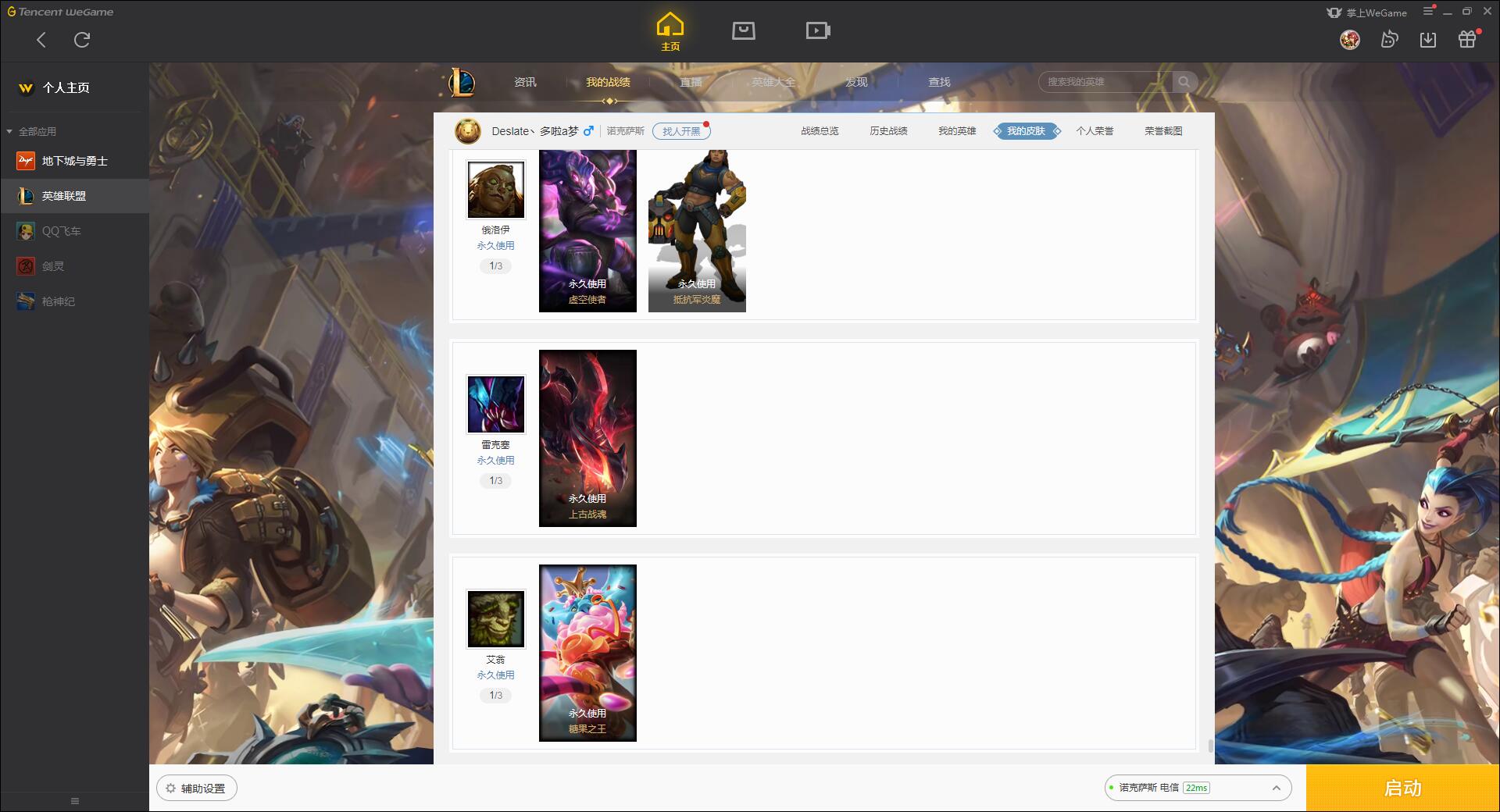This screenshot has height=812, width=1500.
Task: Open the store shopping bag icon
Action: pyautogui.click(x=744, y=31)
